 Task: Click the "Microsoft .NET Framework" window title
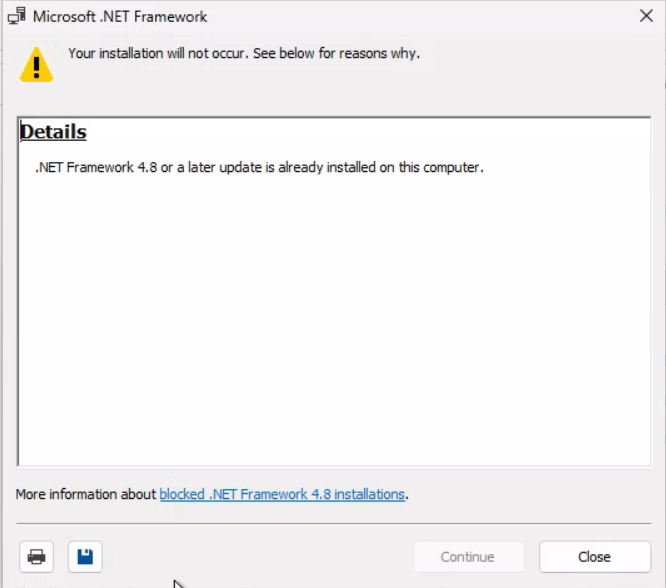click(x=120, y=16)
